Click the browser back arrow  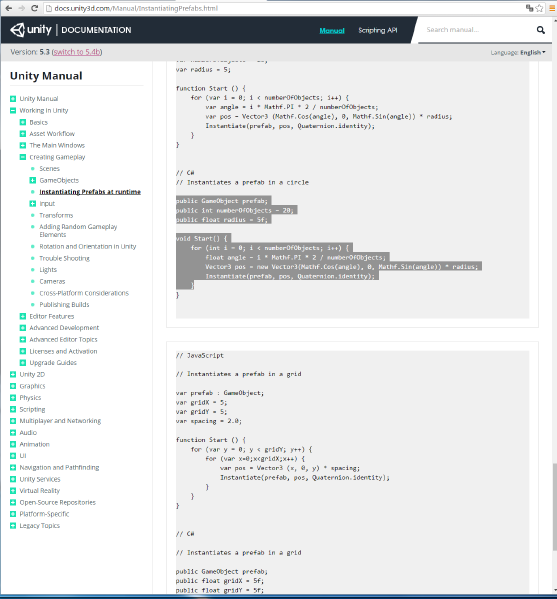[8, 8]
